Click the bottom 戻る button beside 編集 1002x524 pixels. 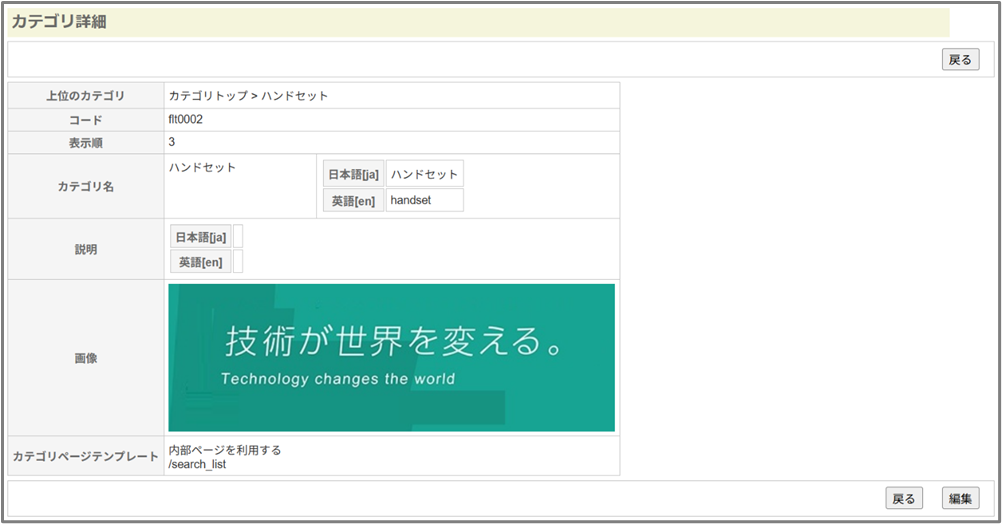[x=904, y=498]
